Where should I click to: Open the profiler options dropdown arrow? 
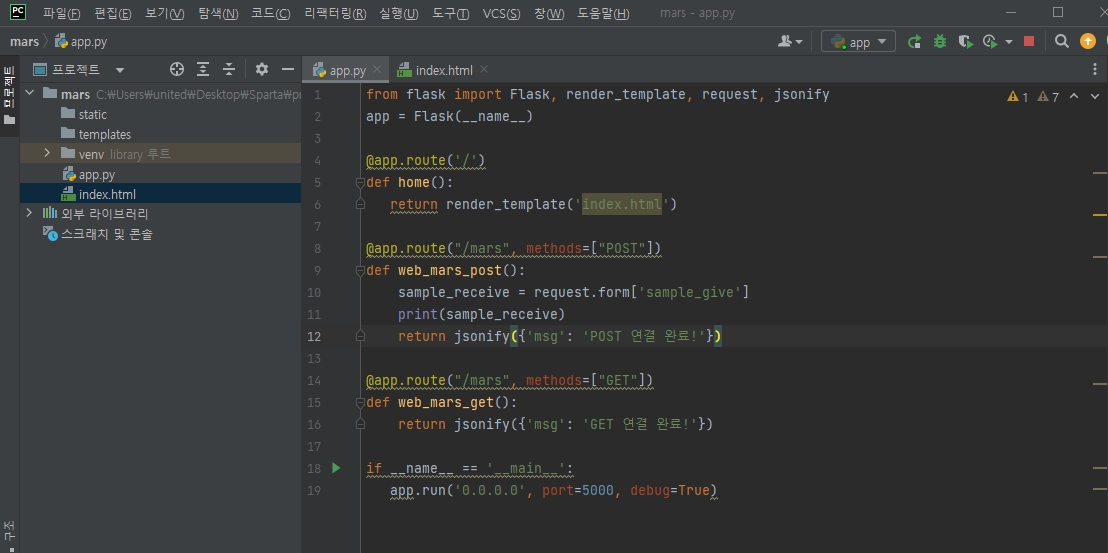click(1008, 42)
